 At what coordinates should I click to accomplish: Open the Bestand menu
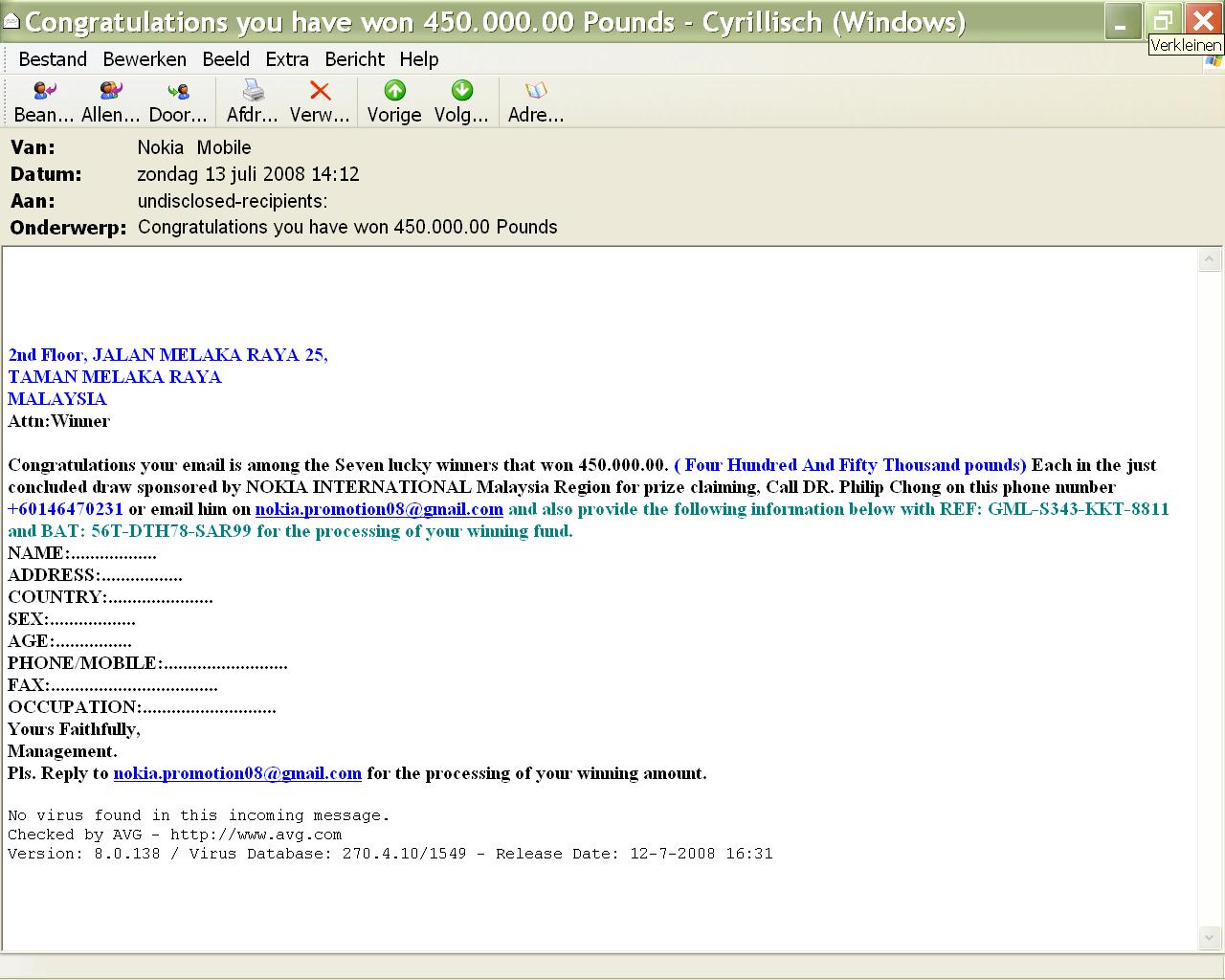53,59
